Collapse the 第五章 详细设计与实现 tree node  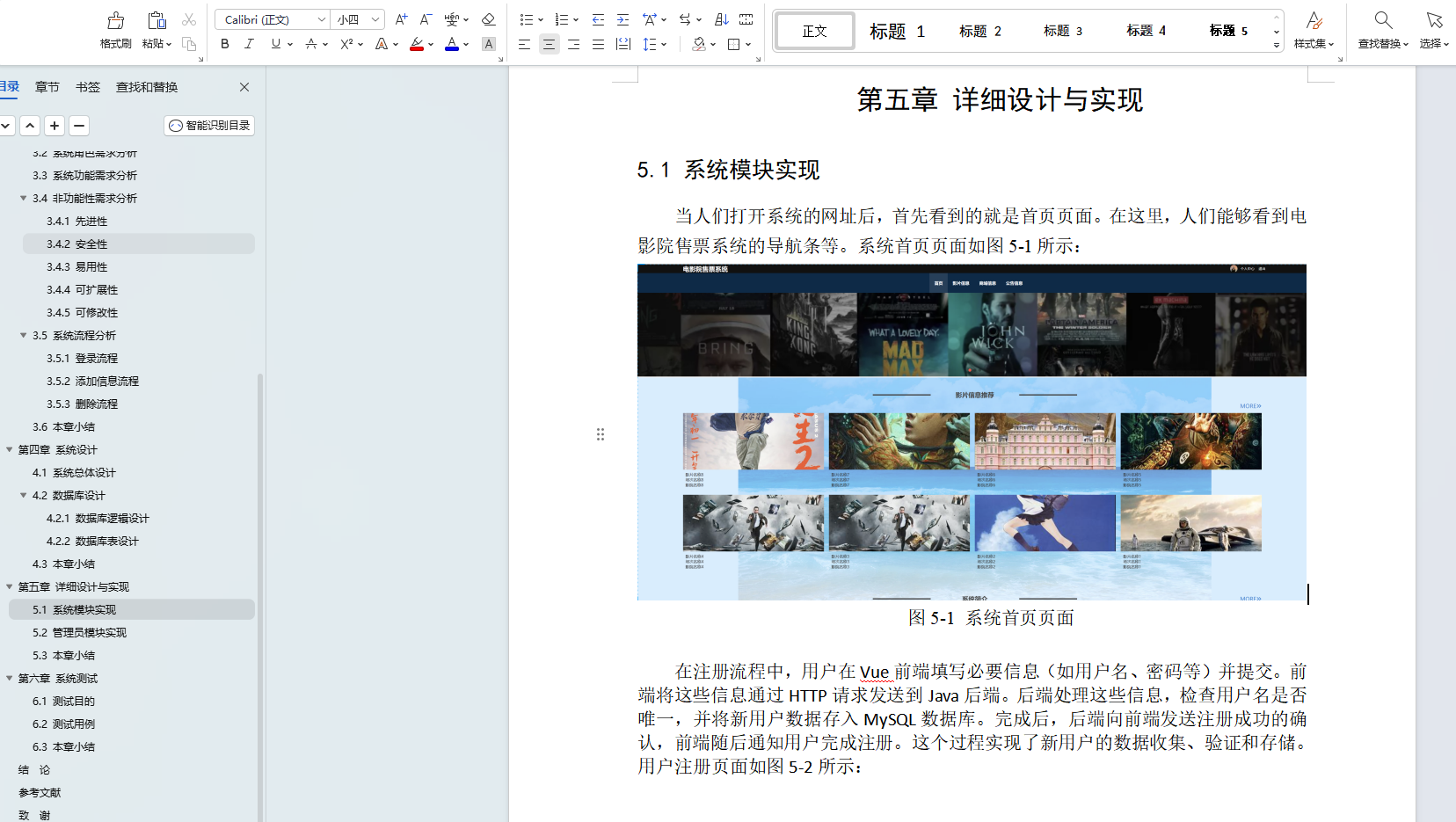10,587
